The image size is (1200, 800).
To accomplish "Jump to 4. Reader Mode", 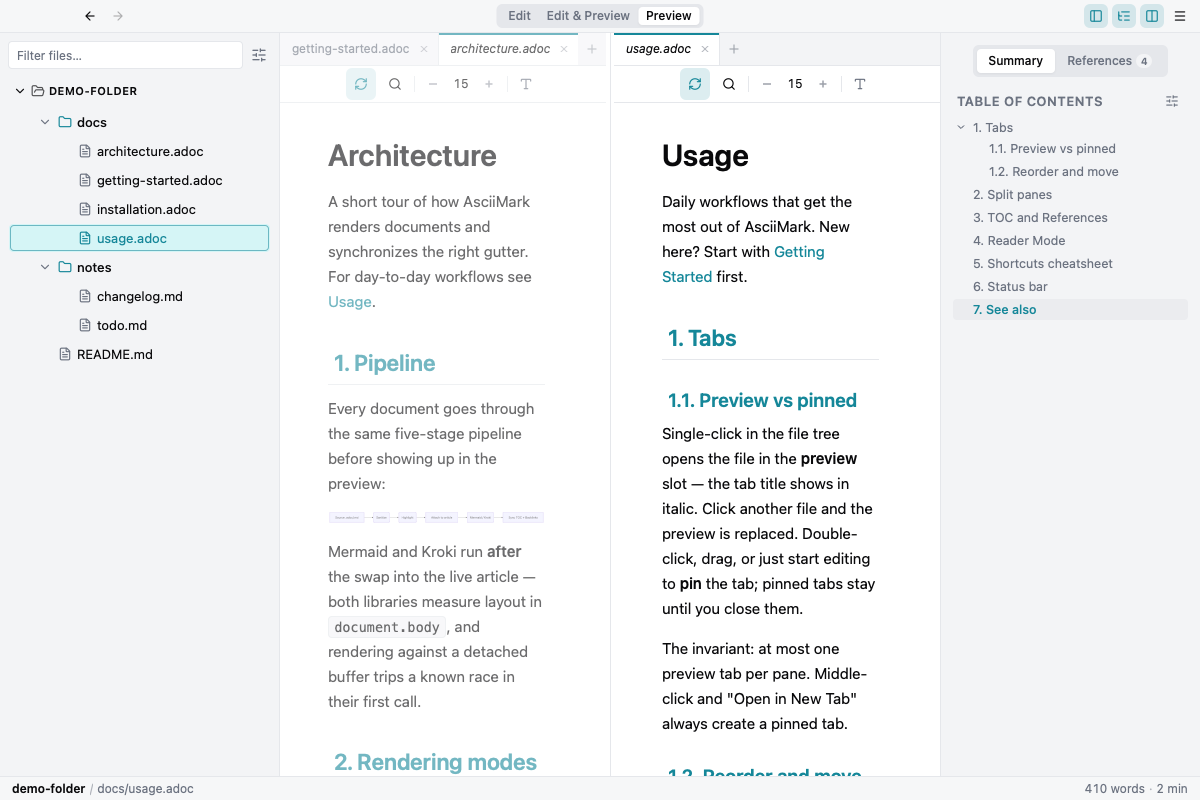I will click(1019, 241).
